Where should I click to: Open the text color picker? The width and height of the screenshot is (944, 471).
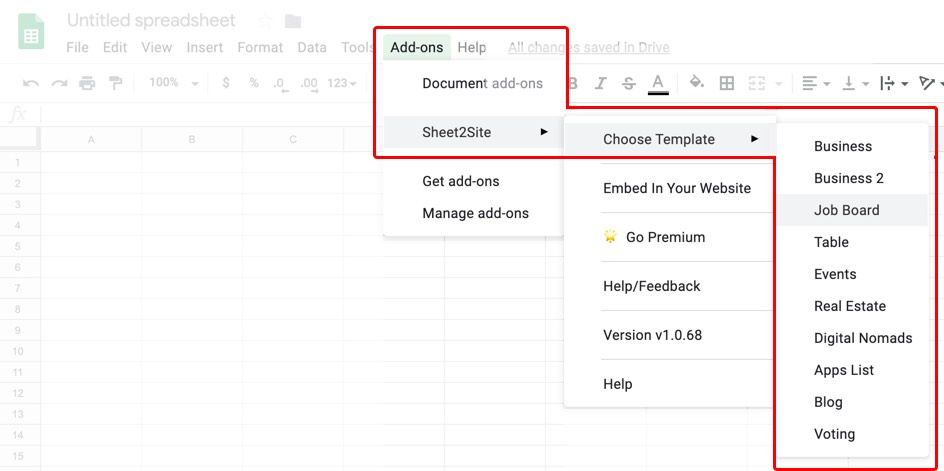[x=658, y=83]
